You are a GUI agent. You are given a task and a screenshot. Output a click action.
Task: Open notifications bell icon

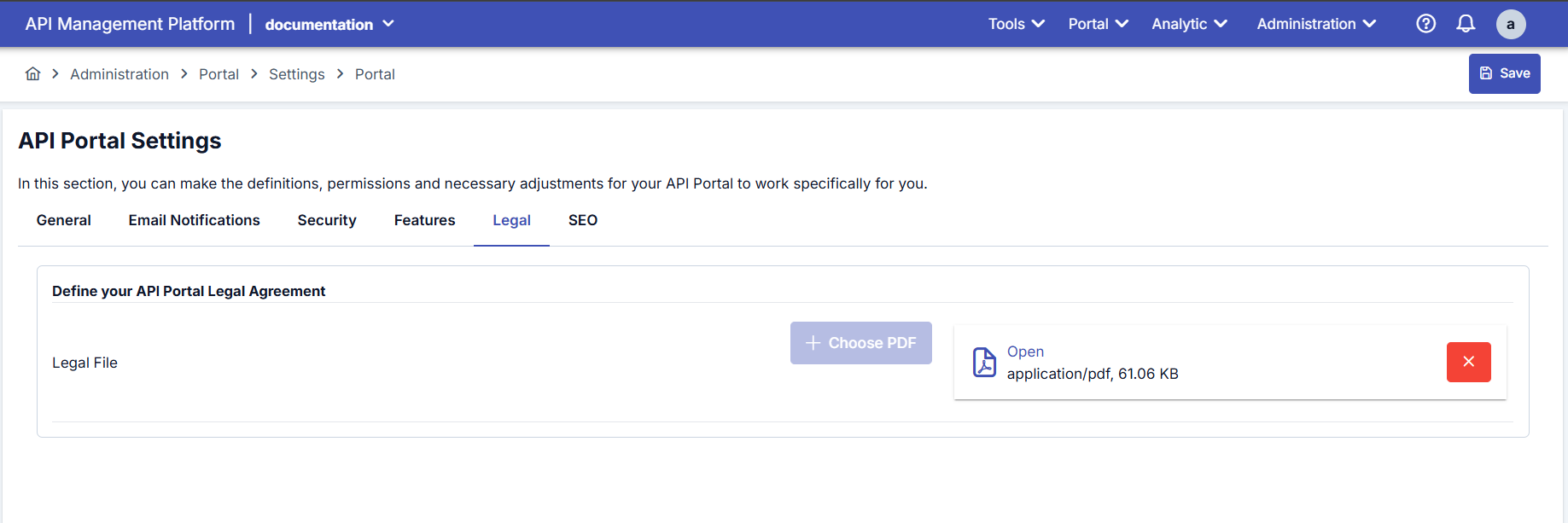1466,24
